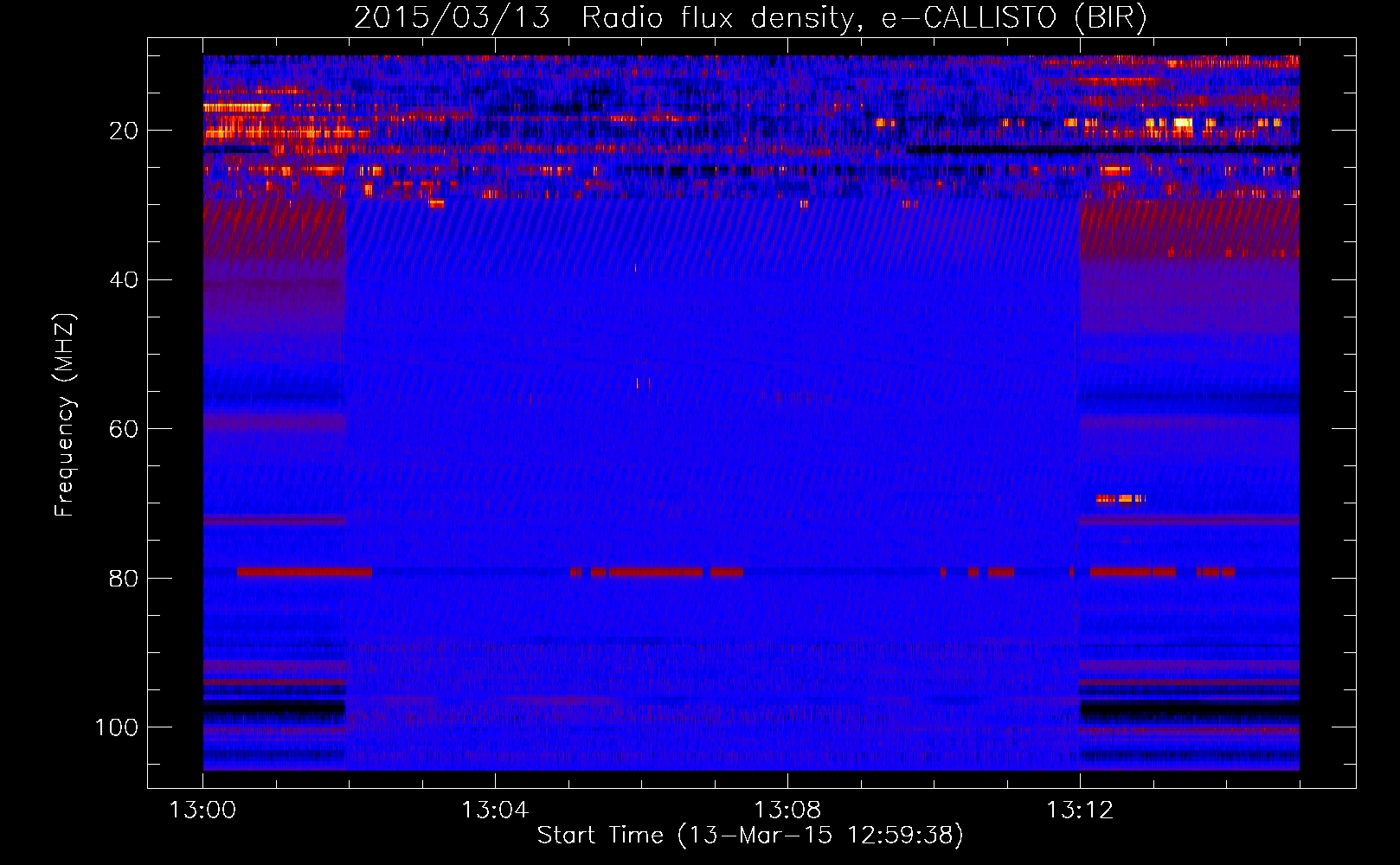Screen dimensions: 1400x865
Task: Click the '13:04' time tick label
Action: (x=495, y=811)
